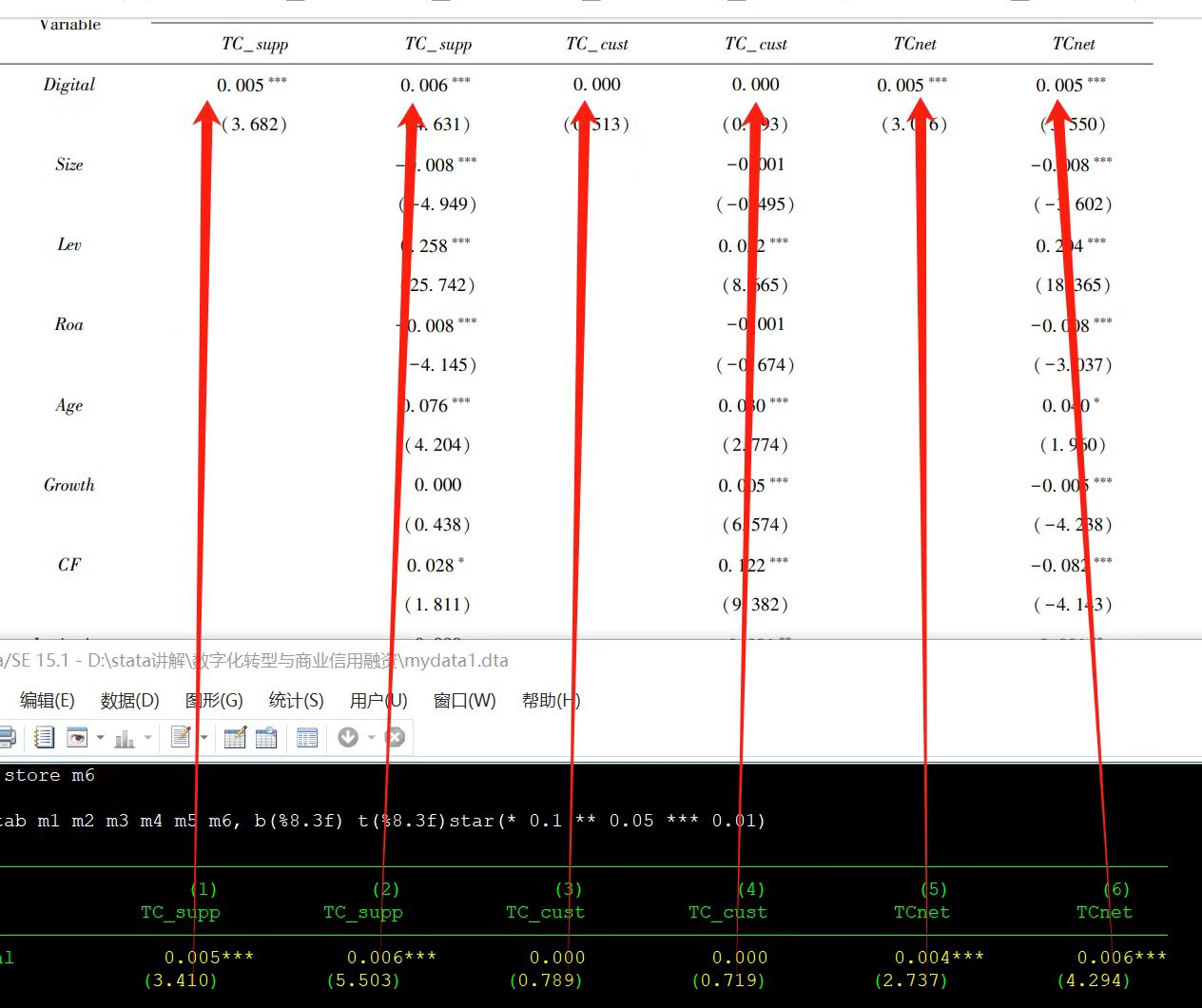This screenshot has height=1008, width=1202.
Task: Click the (1) column number in Stata output
Action: (x=204, y=889)
